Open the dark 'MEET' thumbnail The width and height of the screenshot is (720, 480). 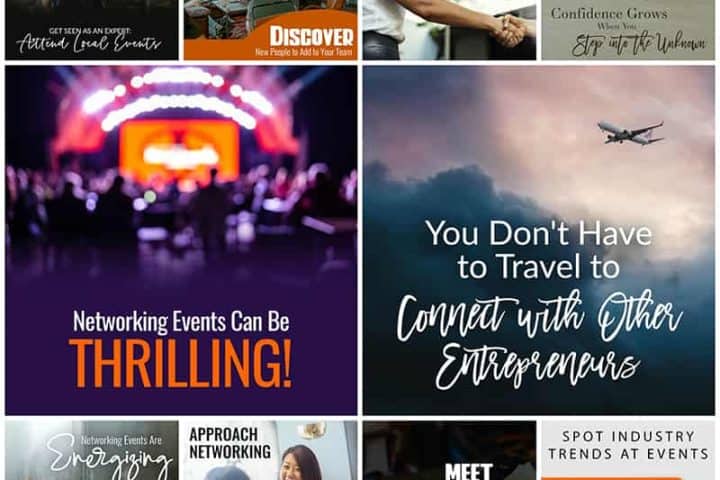[449, 451]
